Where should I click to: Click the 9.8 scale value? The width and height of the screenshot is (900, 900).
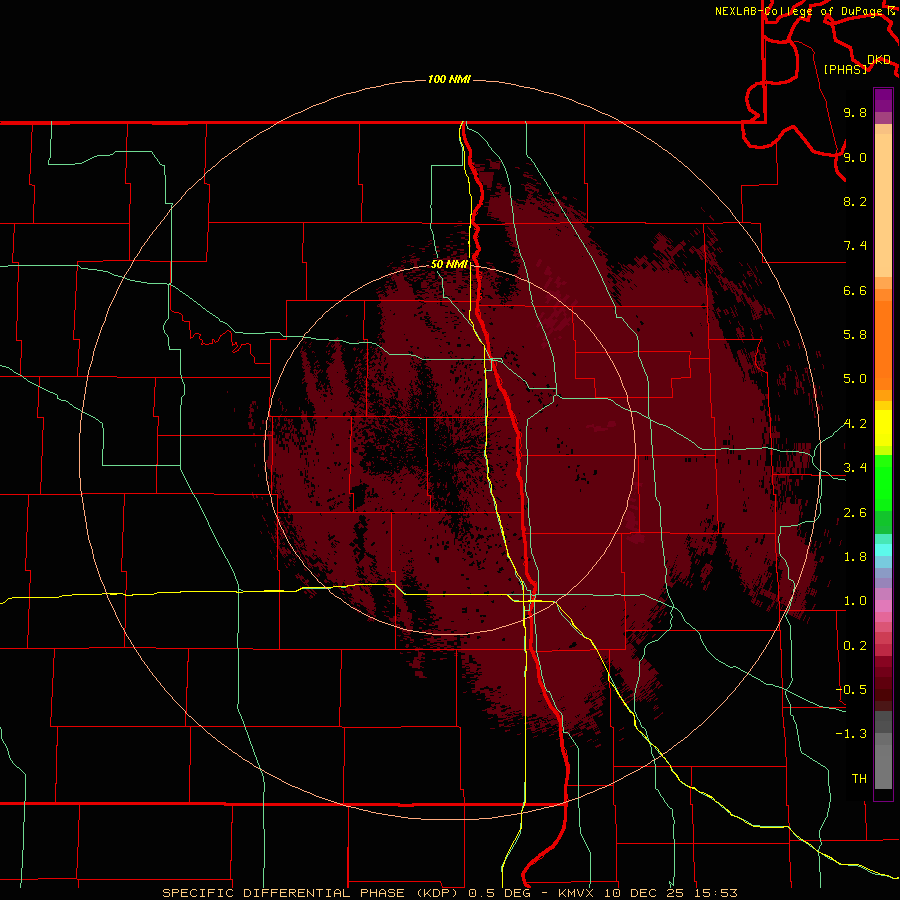(x=855, y=112)
